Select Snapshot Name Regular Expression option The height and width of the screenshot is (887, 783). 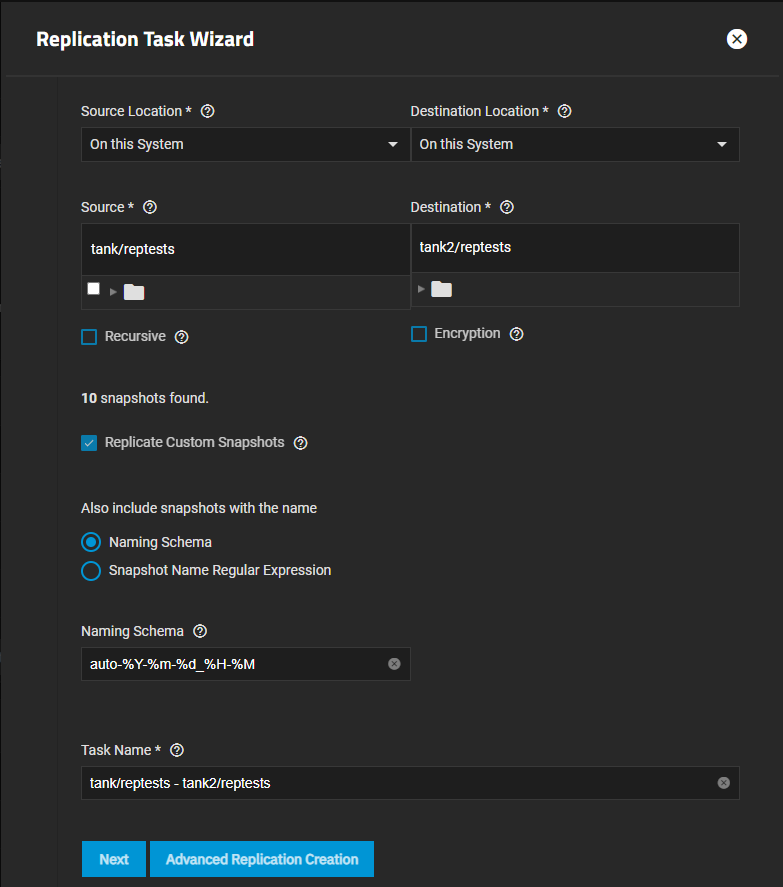point(91,571)
